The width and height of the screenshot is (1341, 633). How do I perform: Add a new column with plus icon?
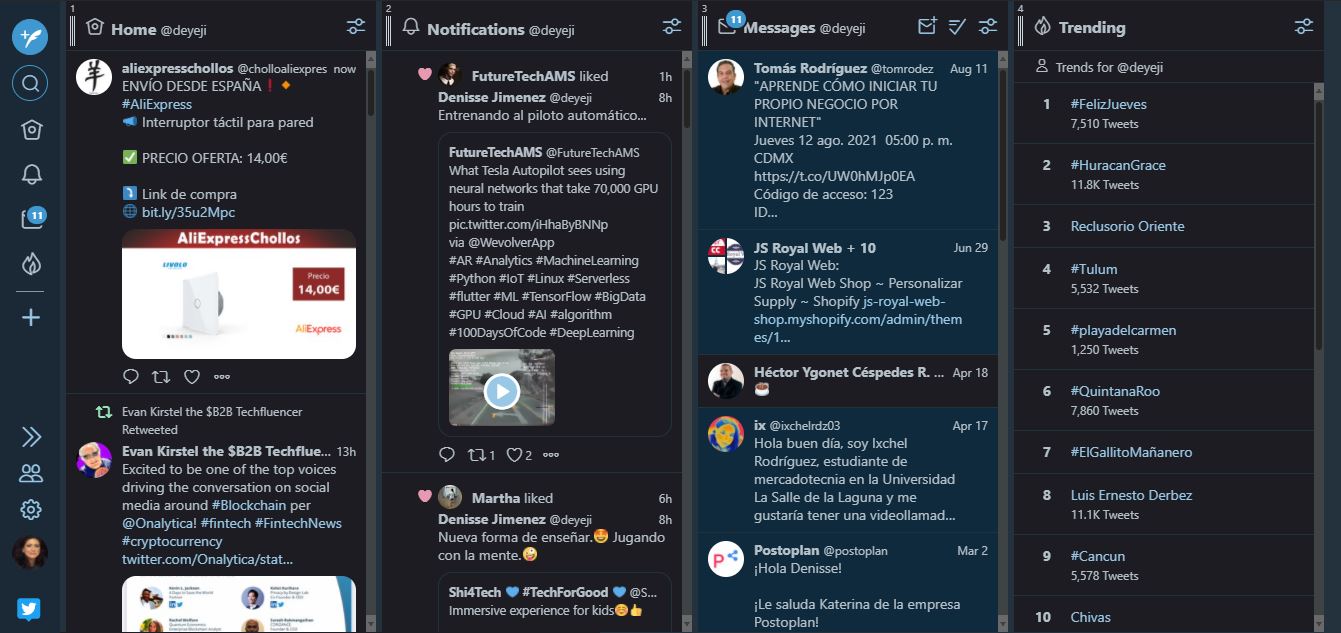click(x=31, y=318)
